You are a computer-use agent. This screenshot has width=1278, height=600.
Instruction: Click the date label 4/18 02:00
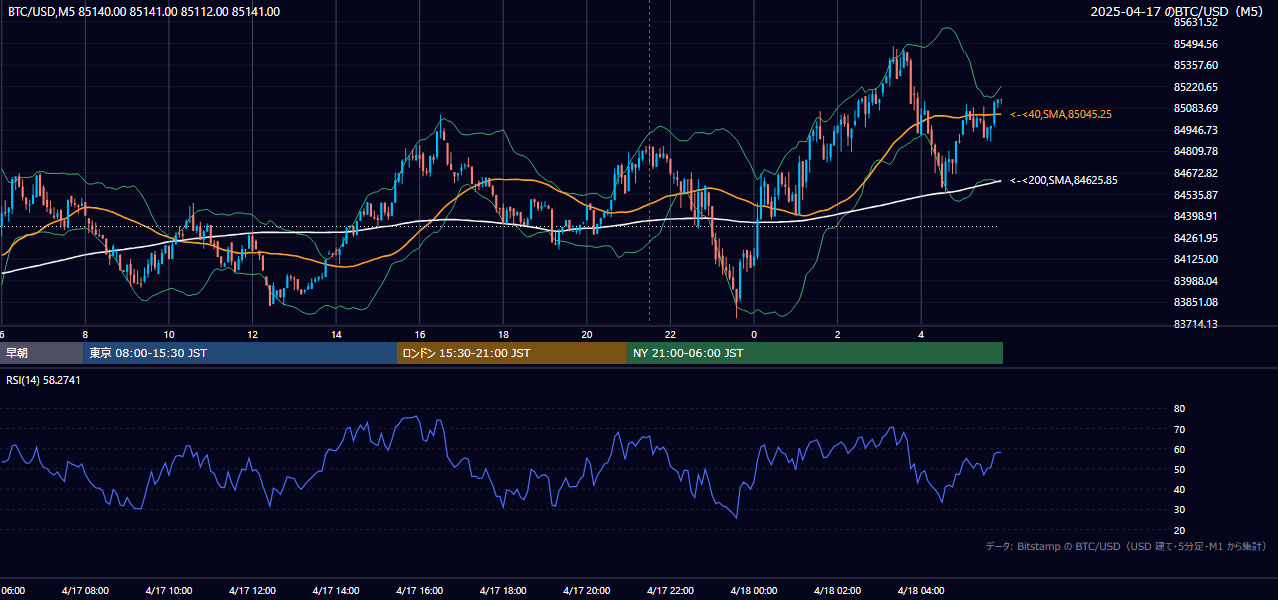point(838,591)
